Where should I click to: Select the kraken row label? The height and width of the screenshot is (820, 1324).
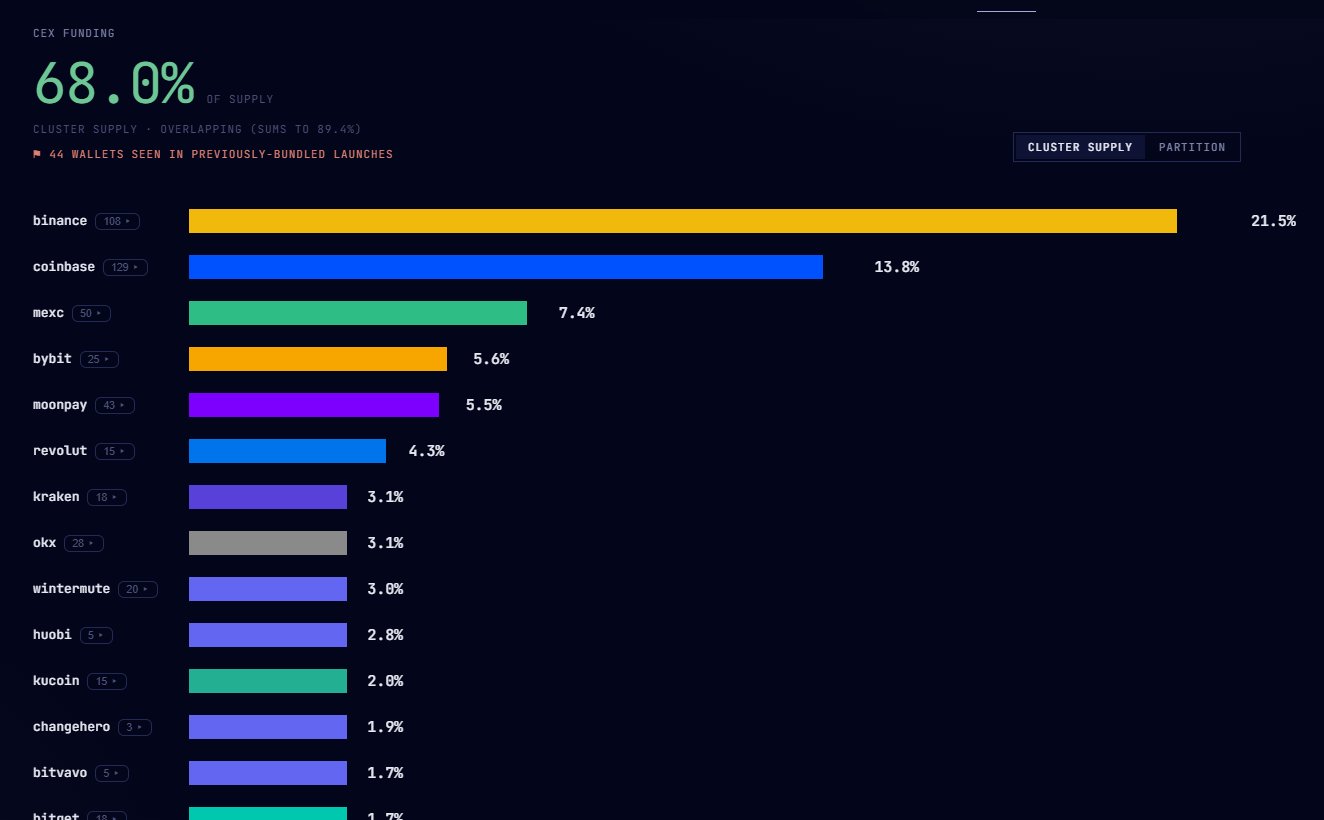point(56,497)
